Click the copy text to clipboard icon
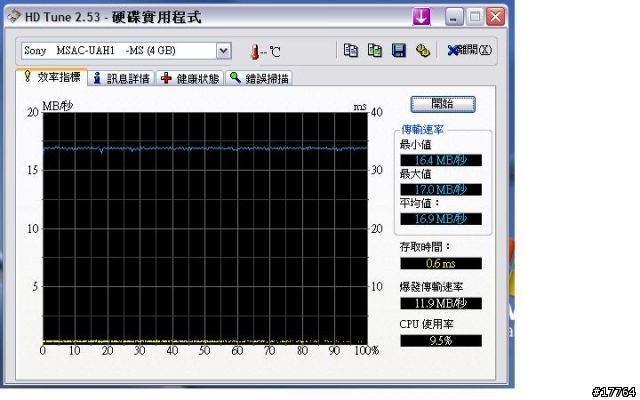Image resolution: width=640 pixels, height=400 pixels. pyautogui.click(x=351, y=51)
